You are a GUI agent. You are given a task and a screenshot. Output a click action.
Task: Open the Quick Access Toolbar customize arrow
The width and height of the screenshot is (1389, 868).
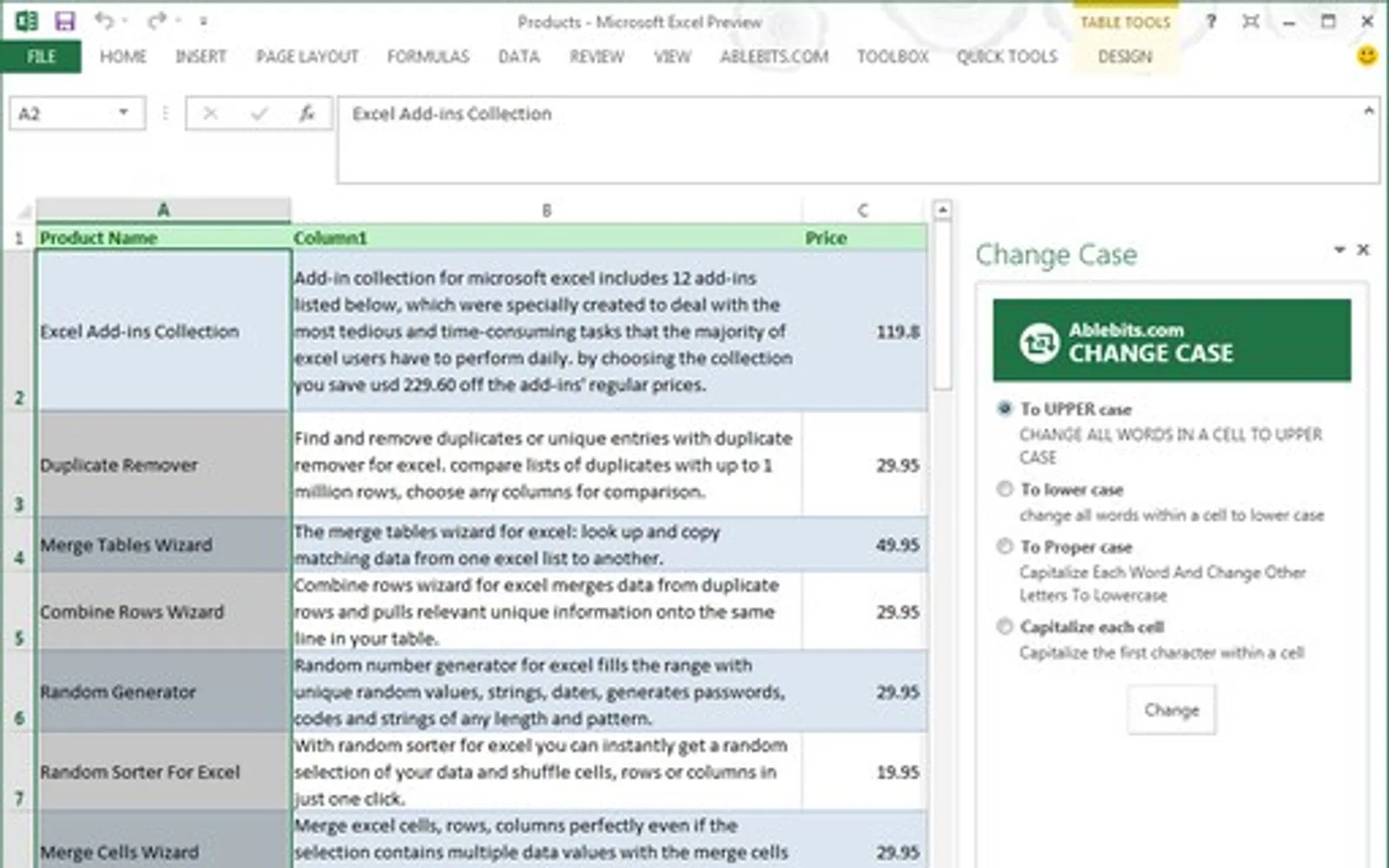coord(203,21)
